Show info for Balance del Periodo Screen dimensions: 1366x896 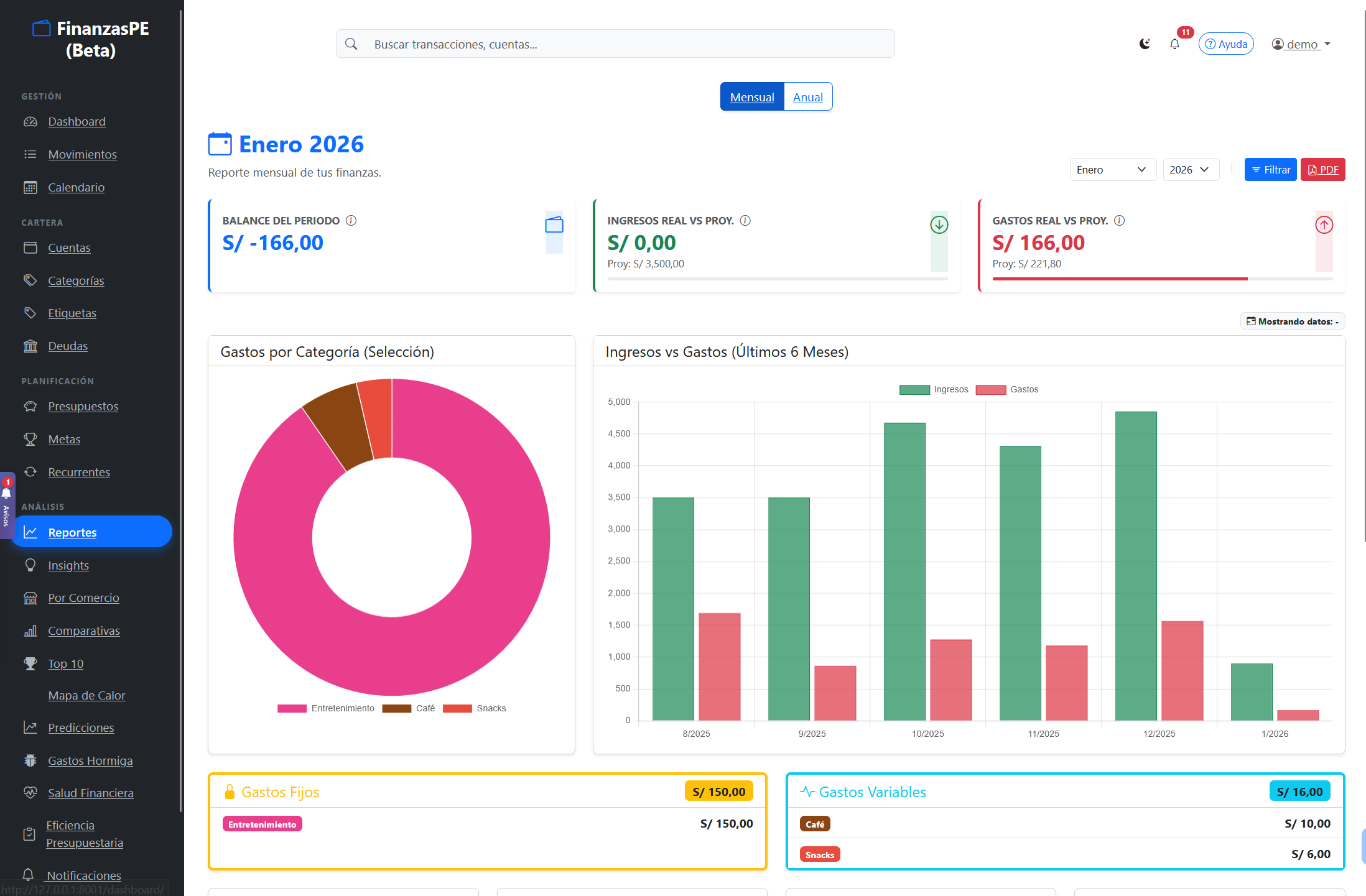point(351,221)
